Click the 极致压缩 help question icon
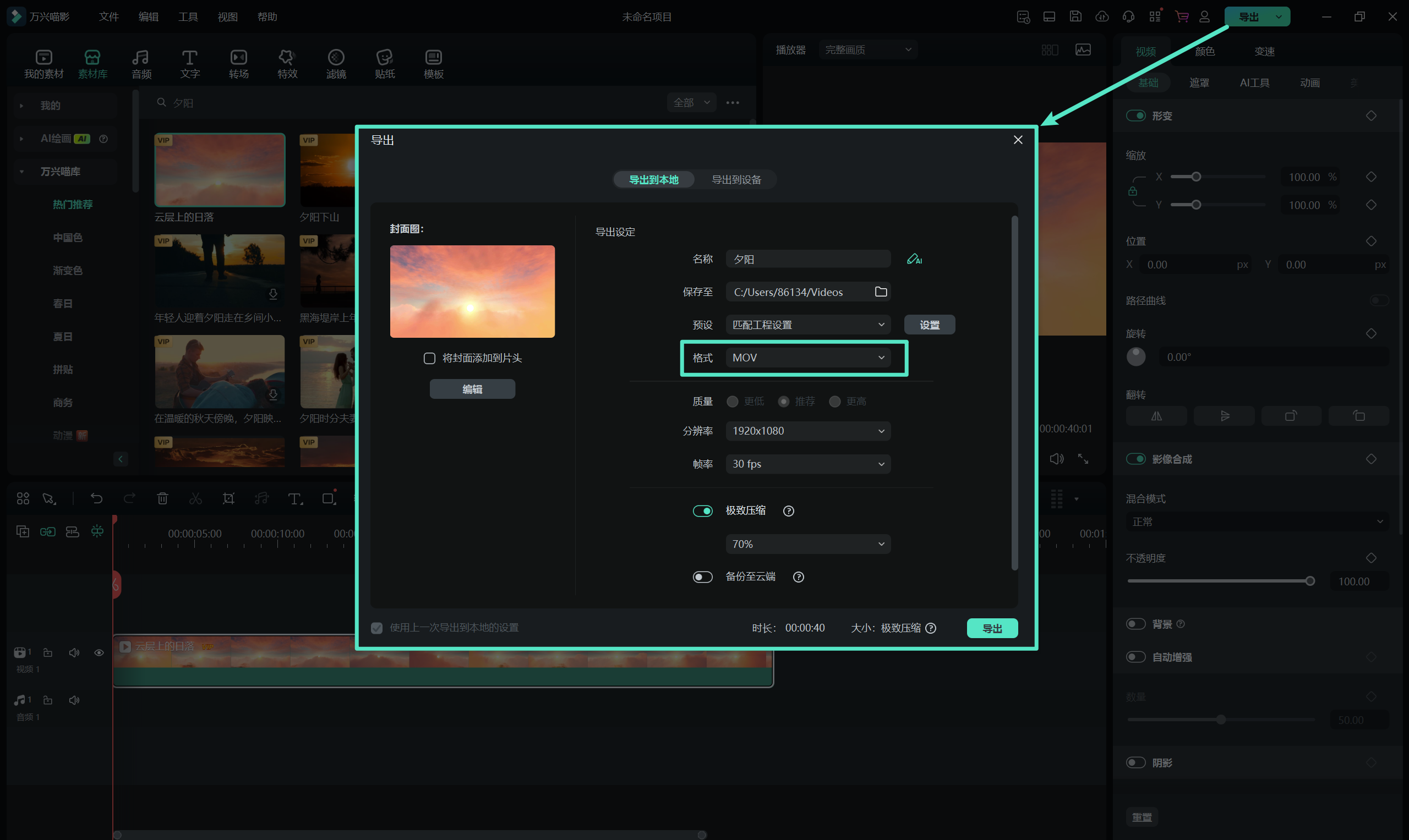The image size is (1409, 840). (788, 511)
